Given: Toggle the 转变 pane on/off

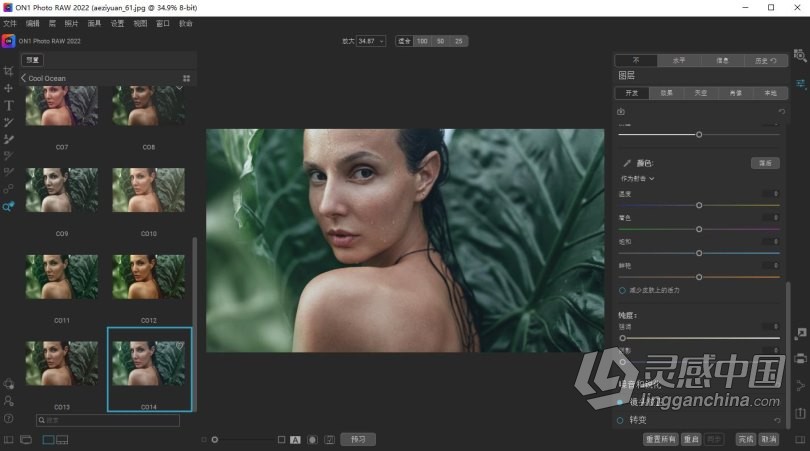Looking at the screenshot, I should (620, 421).
